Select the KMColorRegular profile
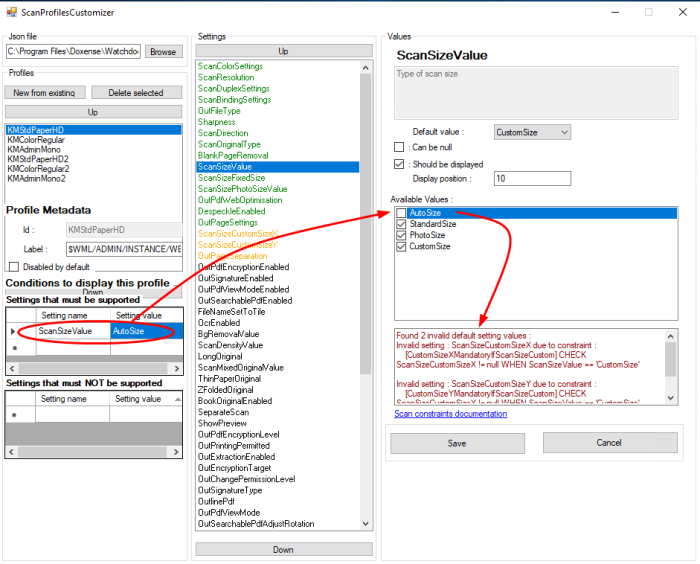Screen dimensions: 700x564 pos(36,140)
